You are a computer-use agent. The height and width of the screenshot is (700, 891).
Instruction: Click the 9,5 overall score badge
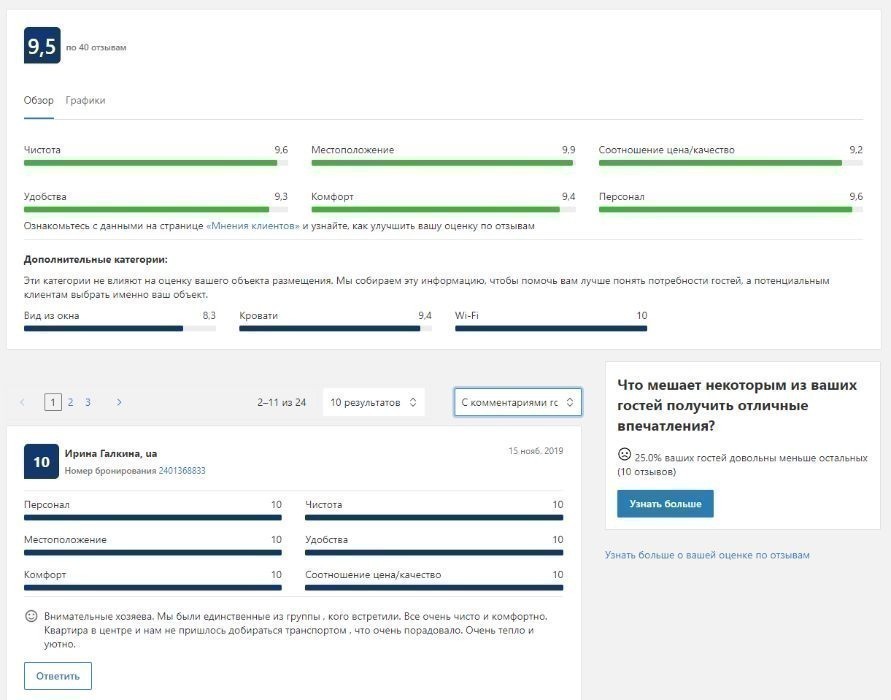(x=42, y=46)
